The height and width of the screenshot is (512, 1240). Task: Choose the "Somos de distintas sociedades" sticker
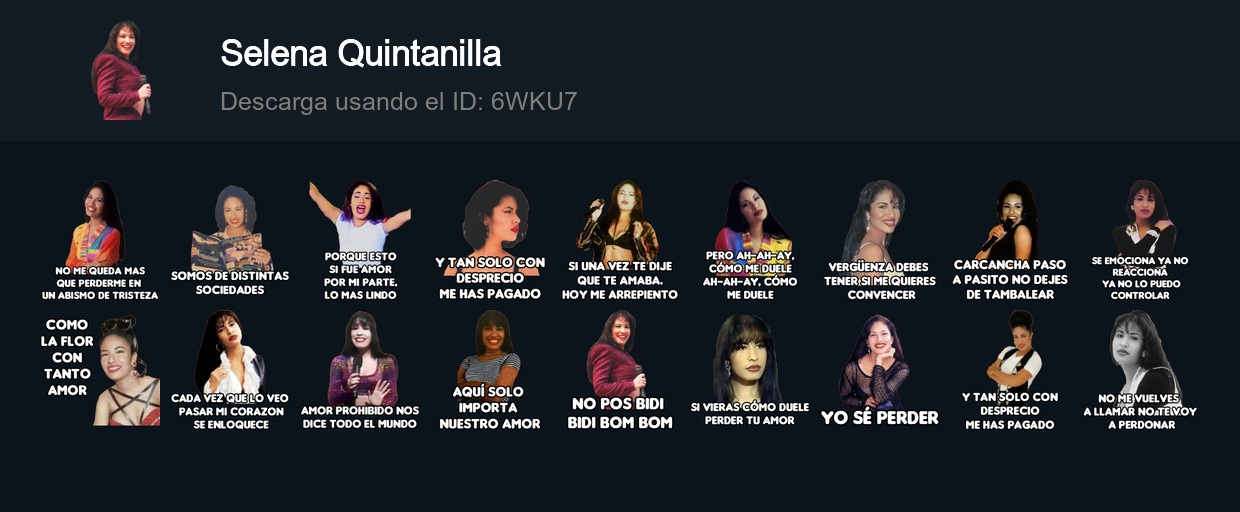[x=230, y=241]
